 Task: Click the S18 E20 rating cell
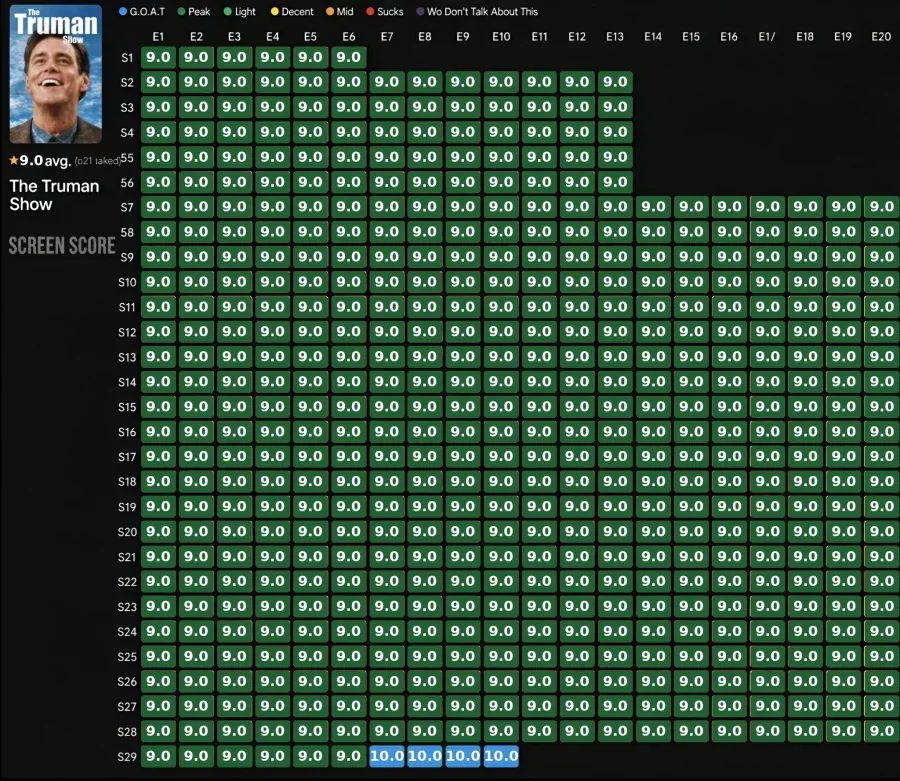(882, 481)
